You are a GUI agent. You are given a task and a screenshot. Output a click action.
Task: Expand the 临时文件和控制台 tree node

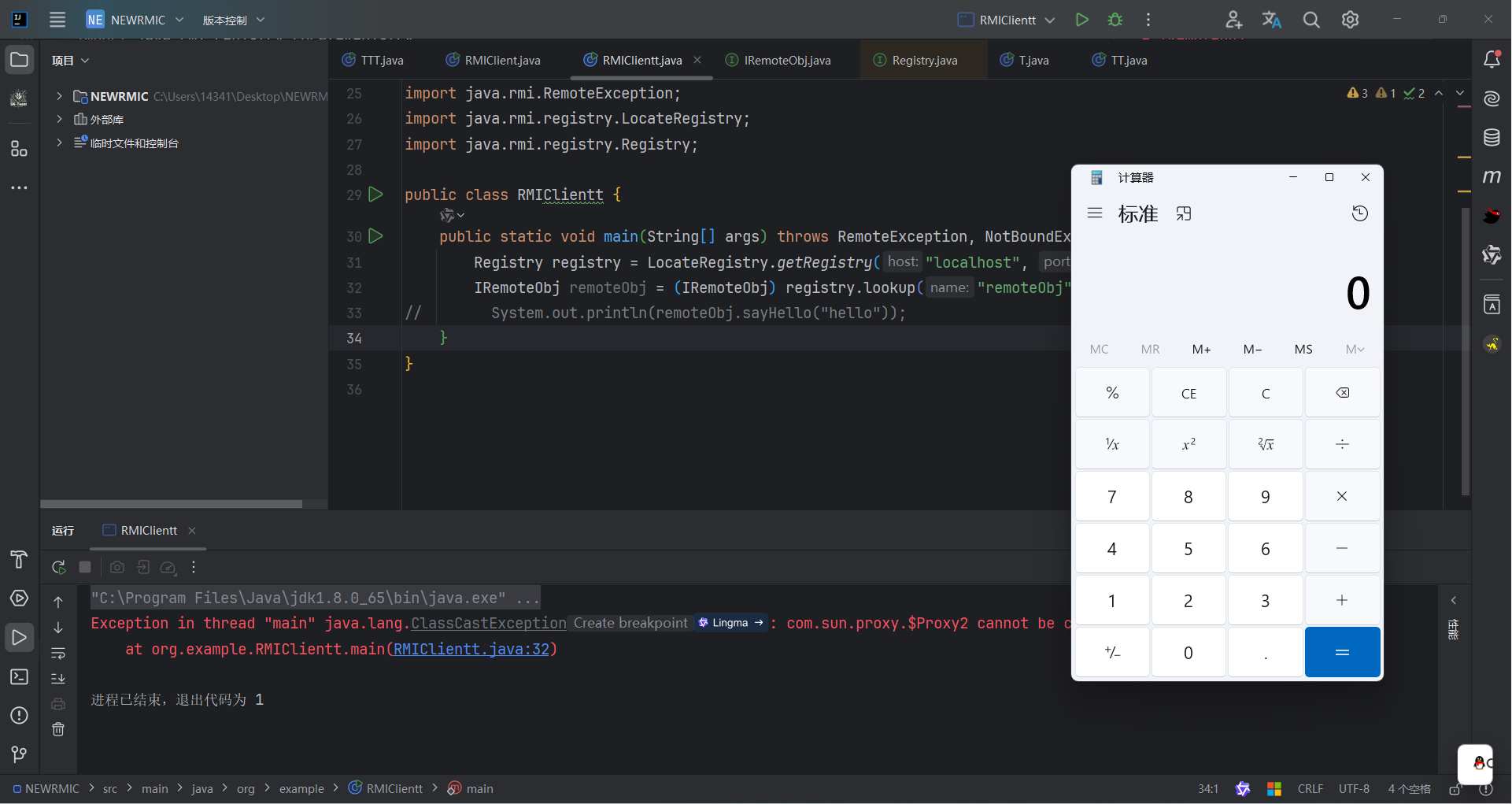59,143
